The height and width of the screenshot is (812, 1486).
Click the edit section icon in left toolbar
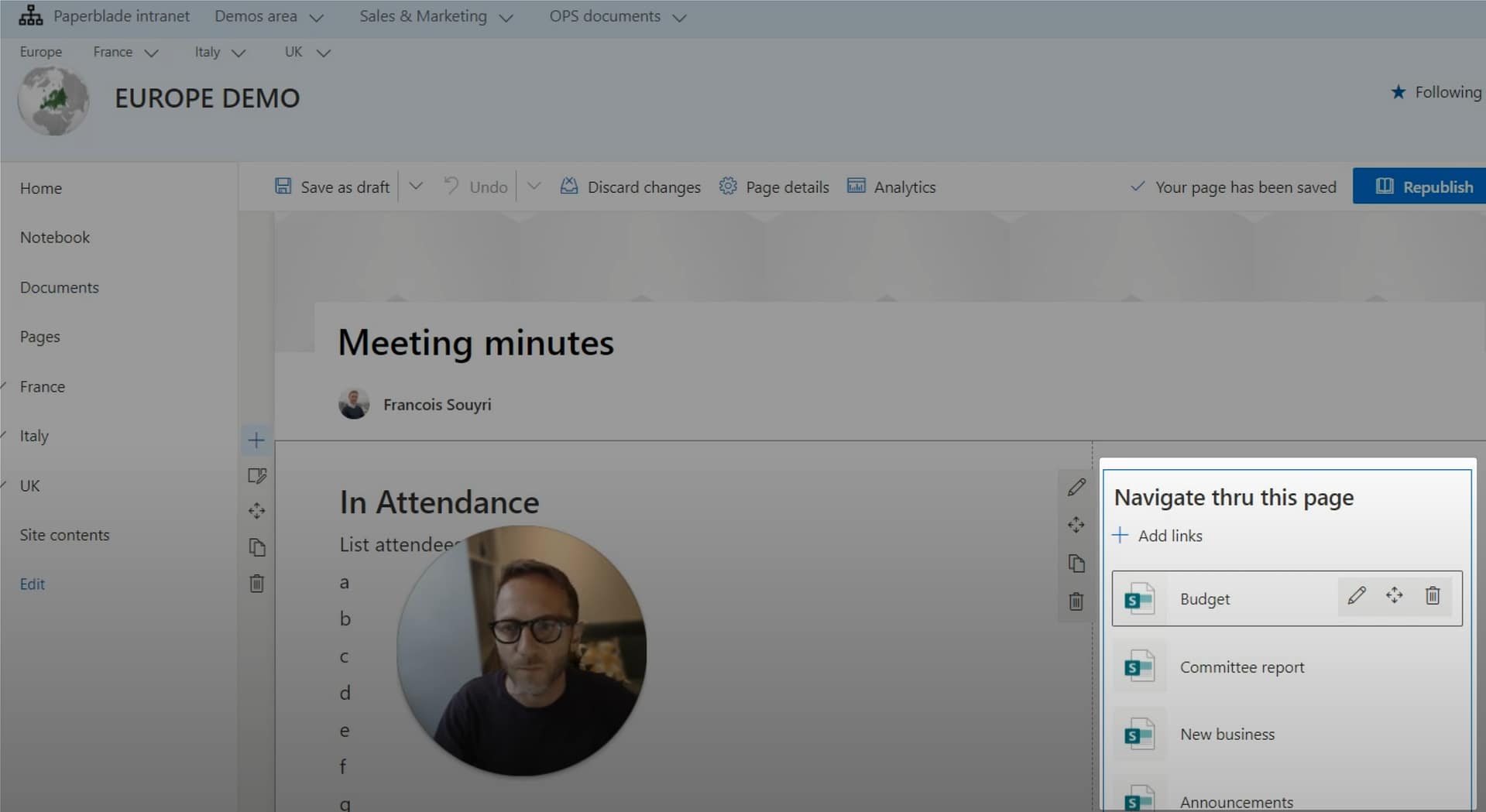256,476
